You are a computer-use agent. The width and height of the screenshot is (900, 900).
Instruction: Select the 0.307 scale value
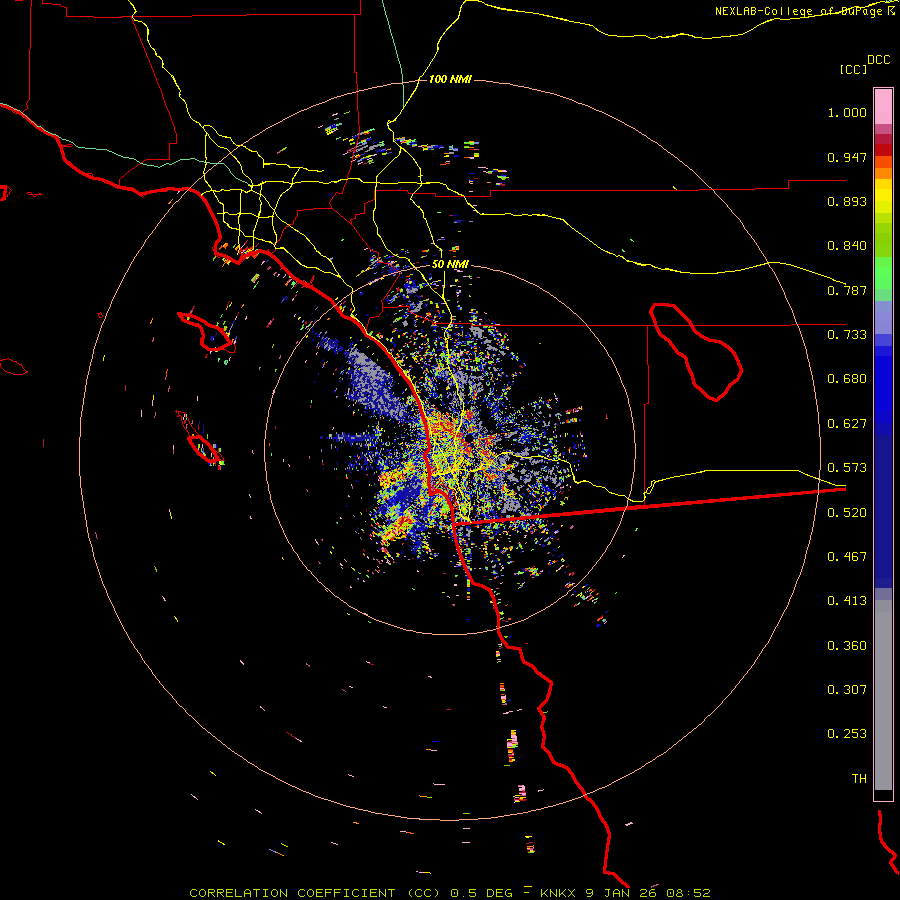pos(847,690)
